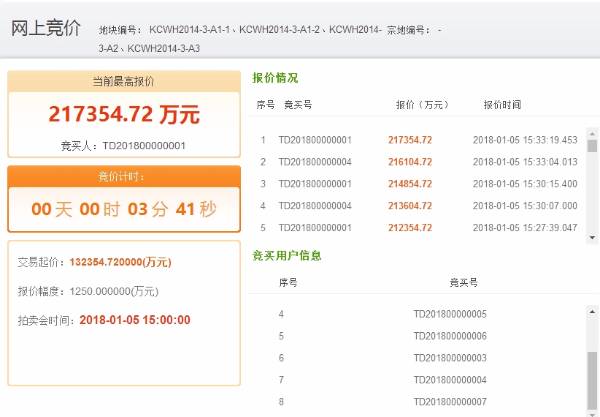Select bidder TD201800000005 in user list
The width and height of the screenshot is (600, 417).
tap(449, 314)
